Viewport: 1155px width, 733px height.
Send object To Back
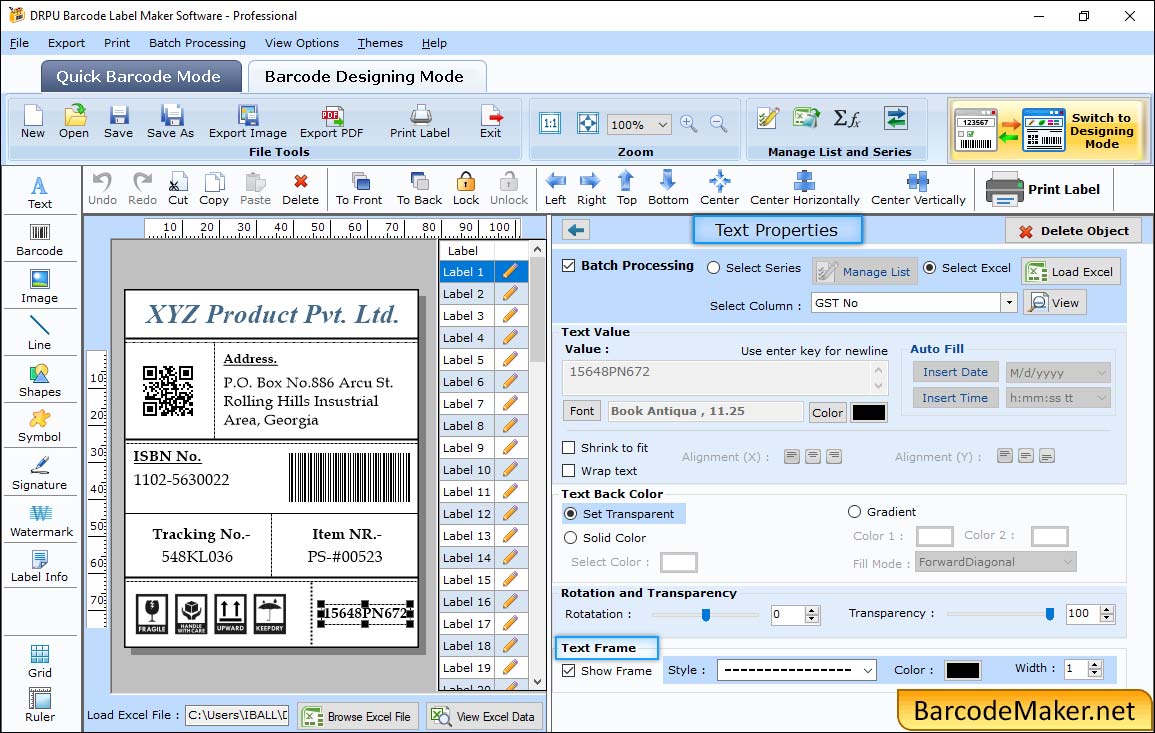419,189
